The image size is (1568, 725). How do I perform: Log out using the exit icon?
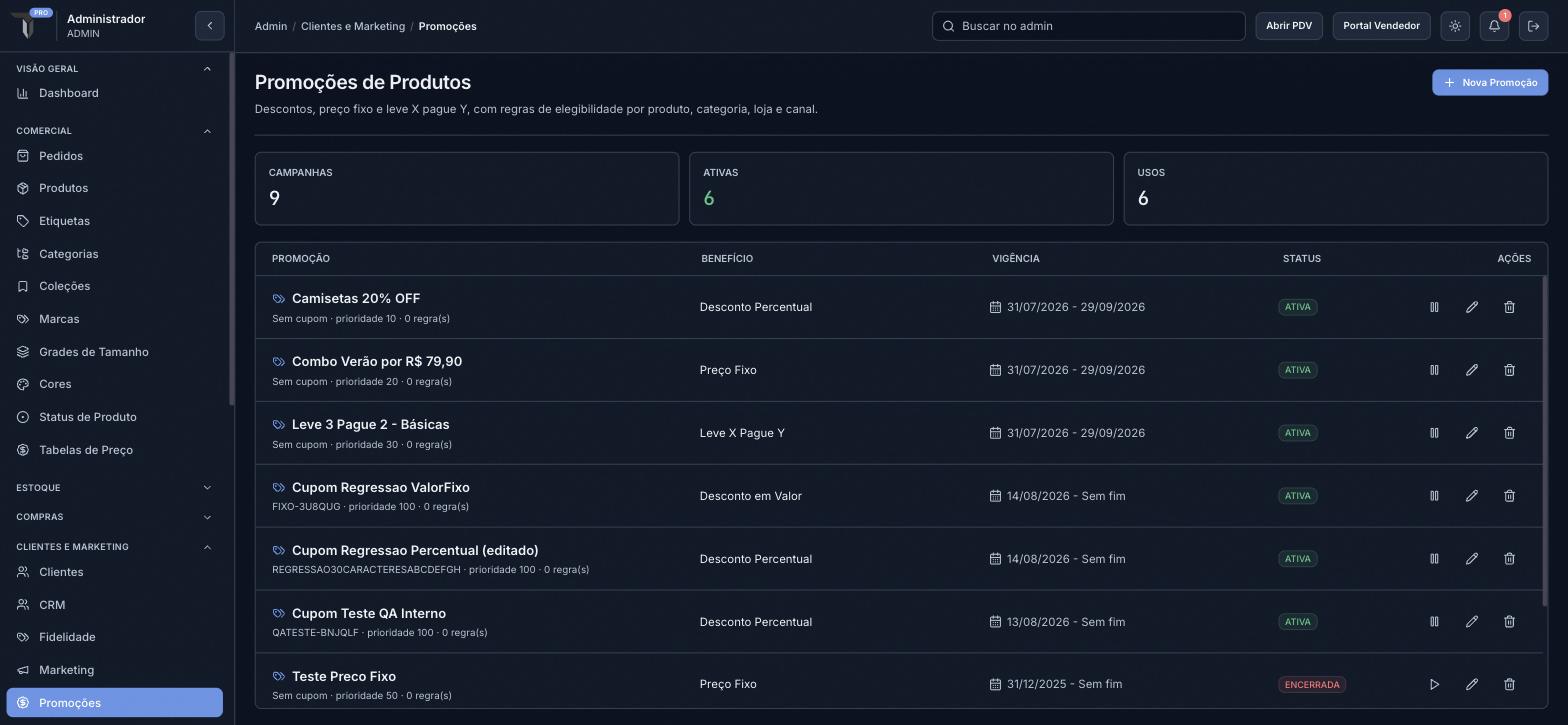1534,26
